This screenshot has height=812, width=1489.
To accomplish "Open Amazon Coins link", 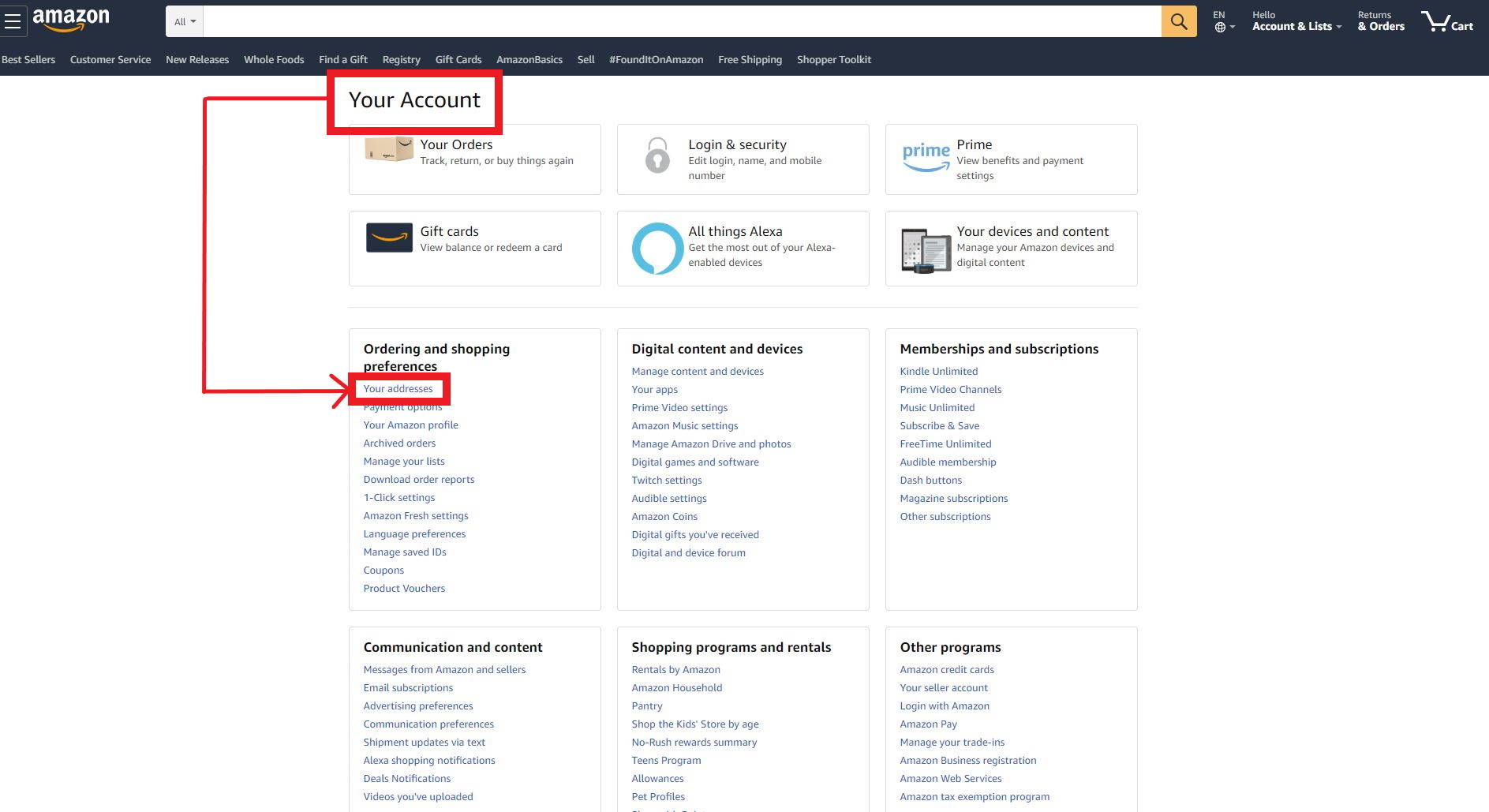I will 664,516.
